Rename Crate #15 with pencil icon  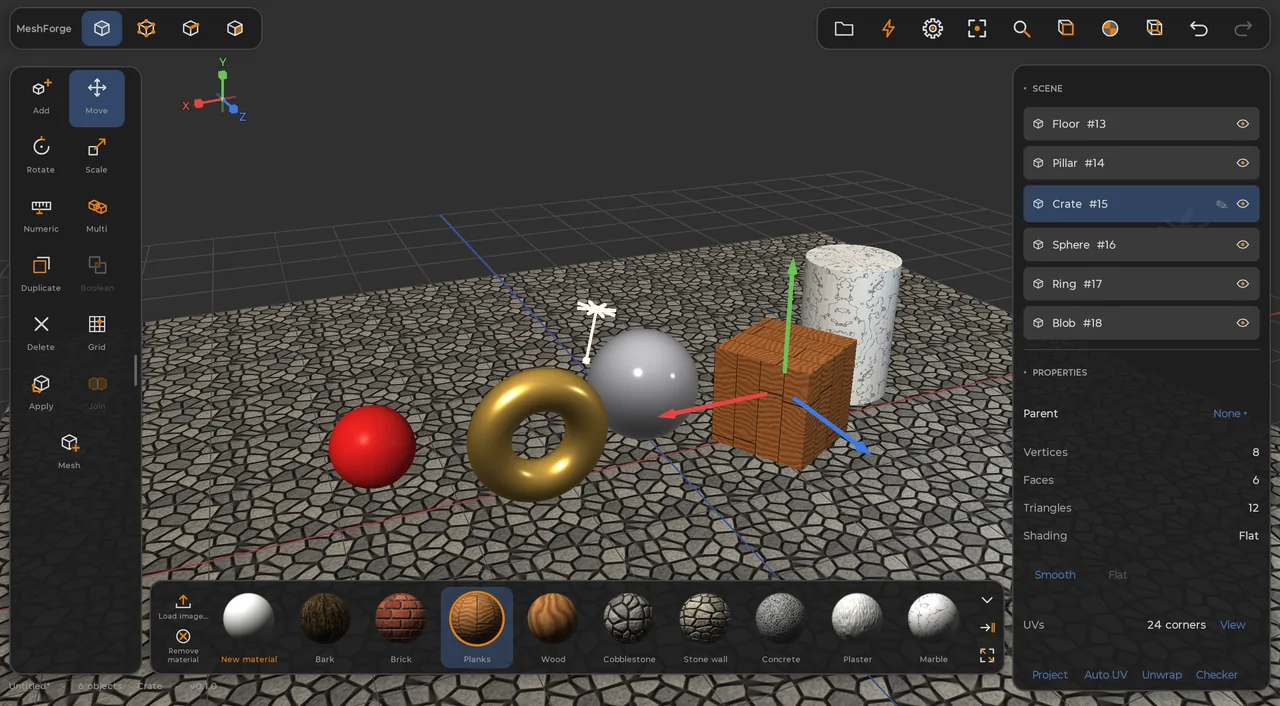[1221, 204]
